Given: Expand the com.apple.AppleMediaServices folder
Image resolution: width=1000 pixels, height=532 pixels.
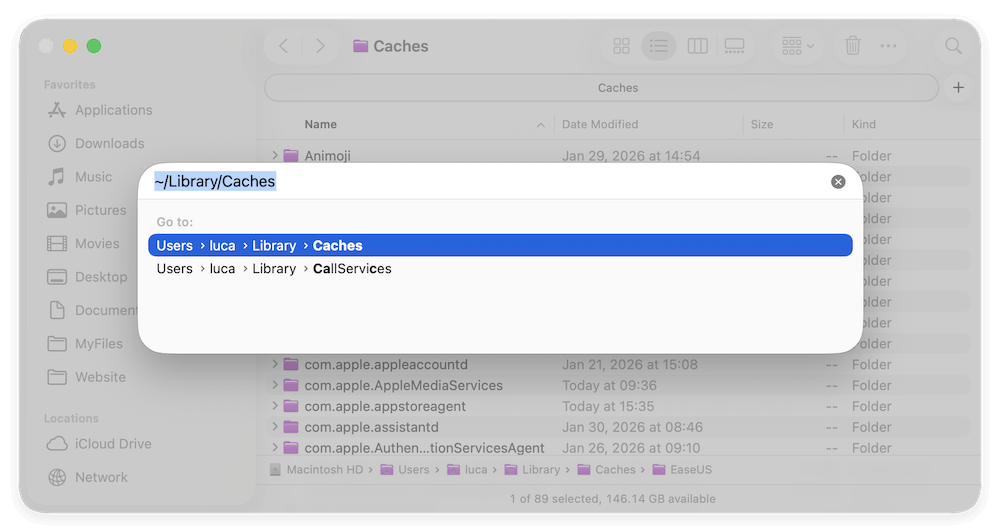Looking at the screenshot, I should 274,385.
